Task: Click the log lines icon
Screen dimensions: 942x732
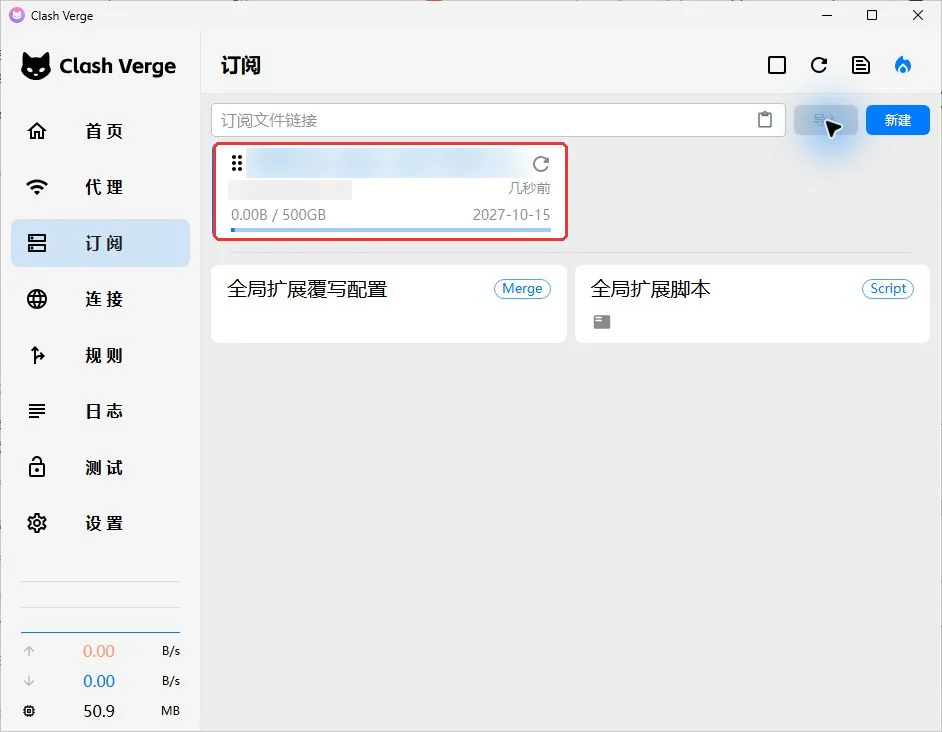Action: (37, 411)
